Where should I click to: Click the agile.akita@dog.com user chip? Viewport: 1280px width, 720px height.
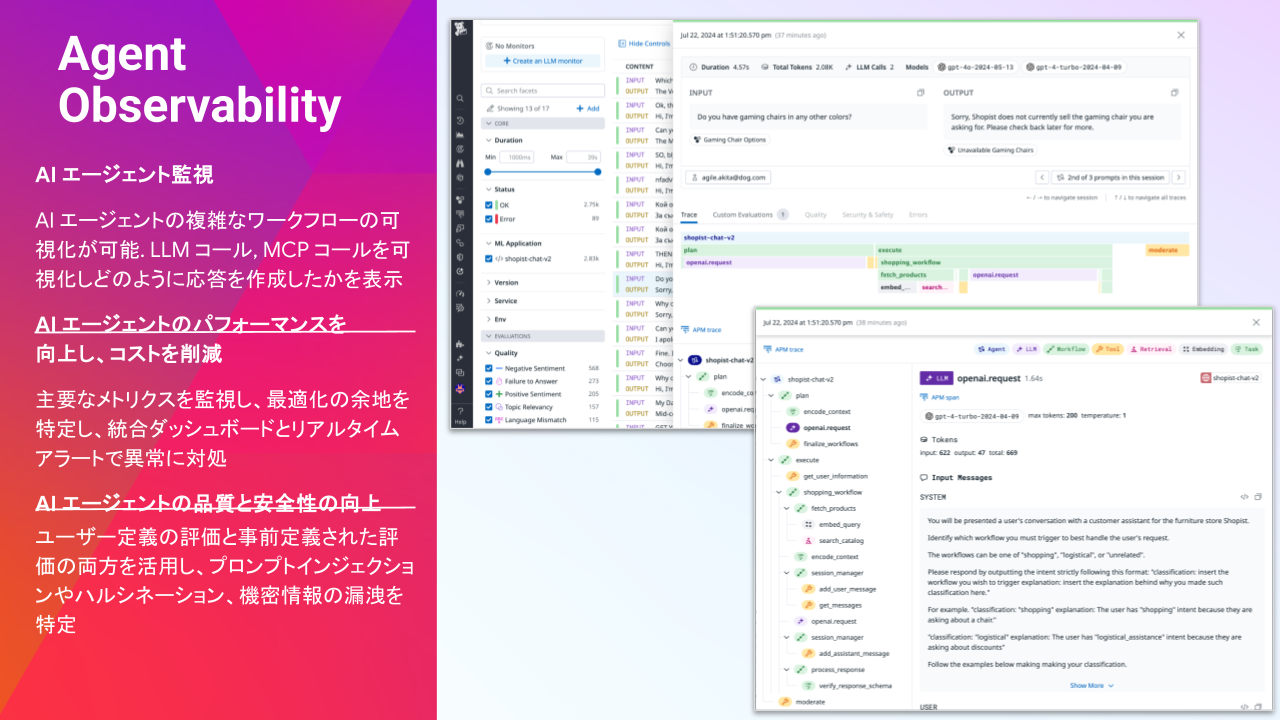(x=728, y=177)
